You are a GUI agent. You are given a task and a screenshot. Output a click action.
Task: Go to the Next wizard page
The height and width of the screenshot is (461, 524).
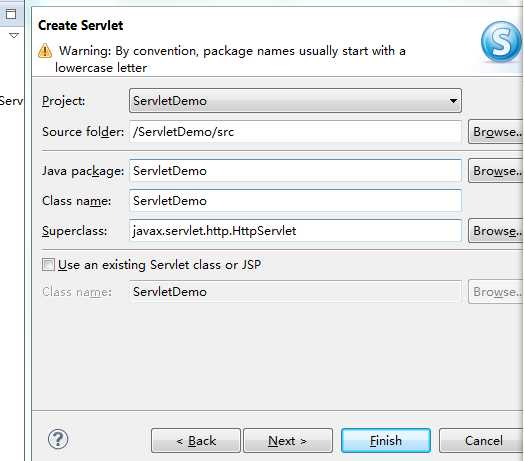pyautogui.click(x=288, y=441)
